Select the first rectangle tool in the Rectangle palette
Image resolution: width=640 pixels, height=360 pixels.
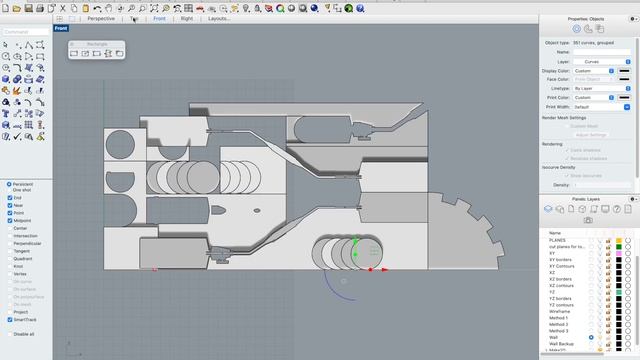pos(74,53)
